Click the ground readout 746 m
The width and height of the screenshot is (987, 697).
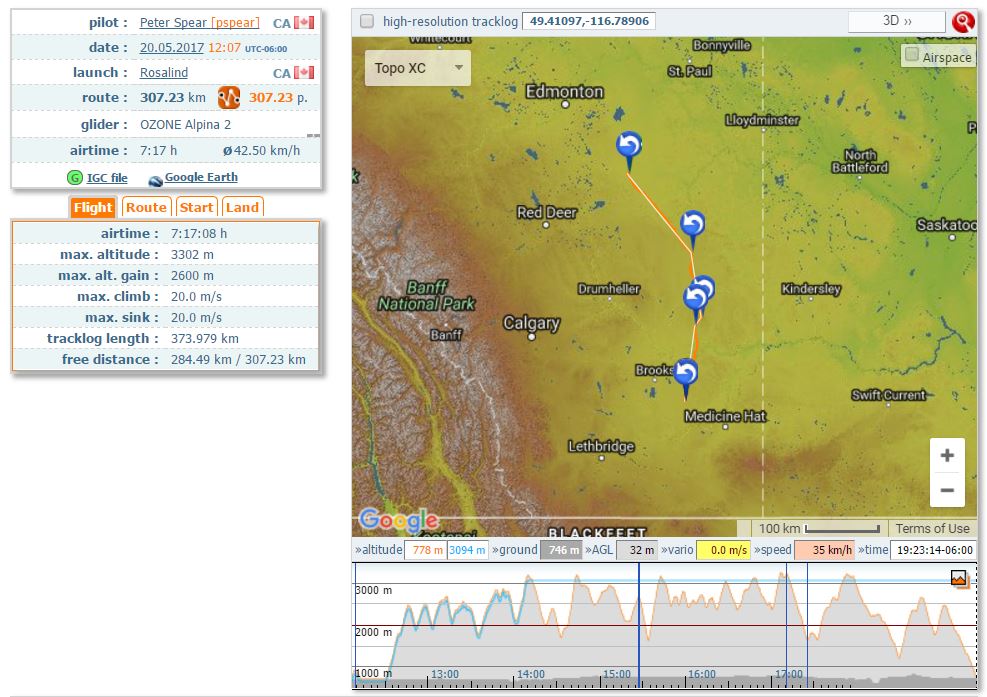[x=561, y=550]
